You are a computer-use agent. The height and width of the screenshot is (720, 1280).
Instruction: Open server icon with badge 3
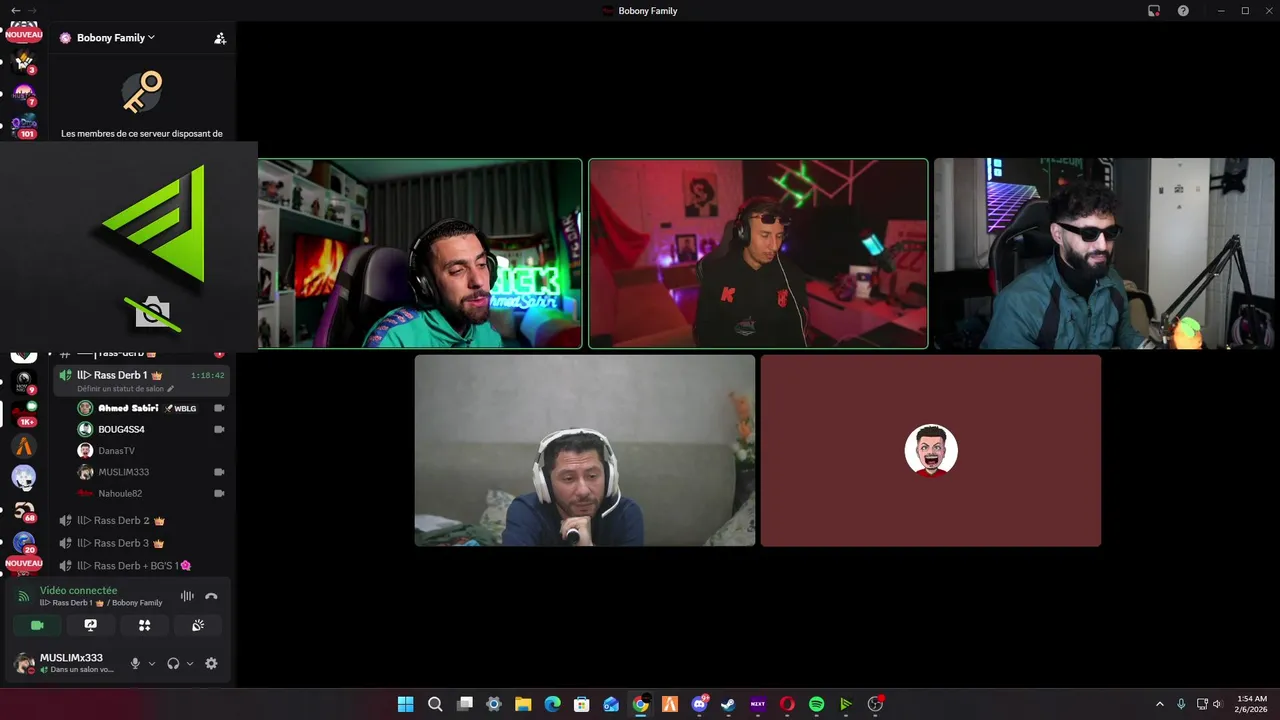click(24, 63)
